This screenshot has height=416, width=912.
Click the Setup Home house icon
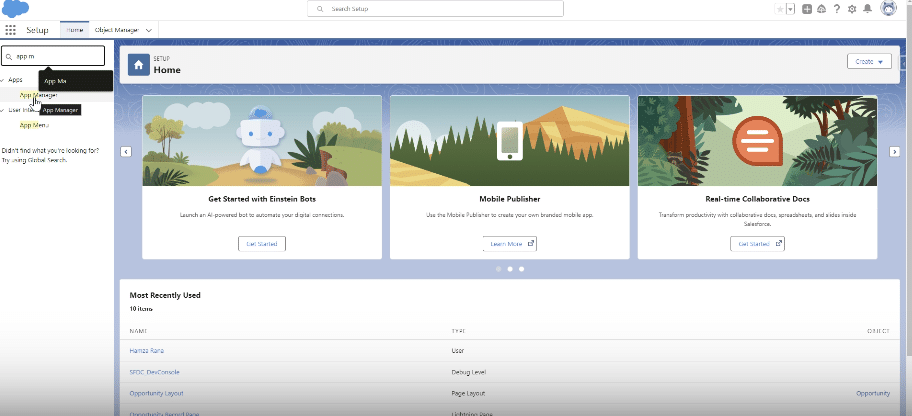[x=138, y=65]
